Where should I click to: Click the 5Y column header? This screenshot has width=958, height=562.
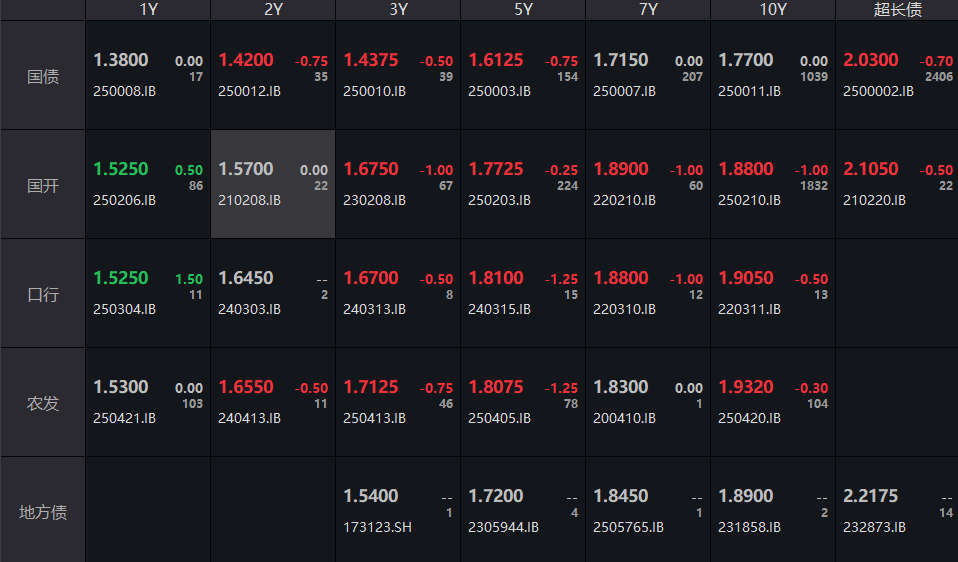(x=523, y=10)
